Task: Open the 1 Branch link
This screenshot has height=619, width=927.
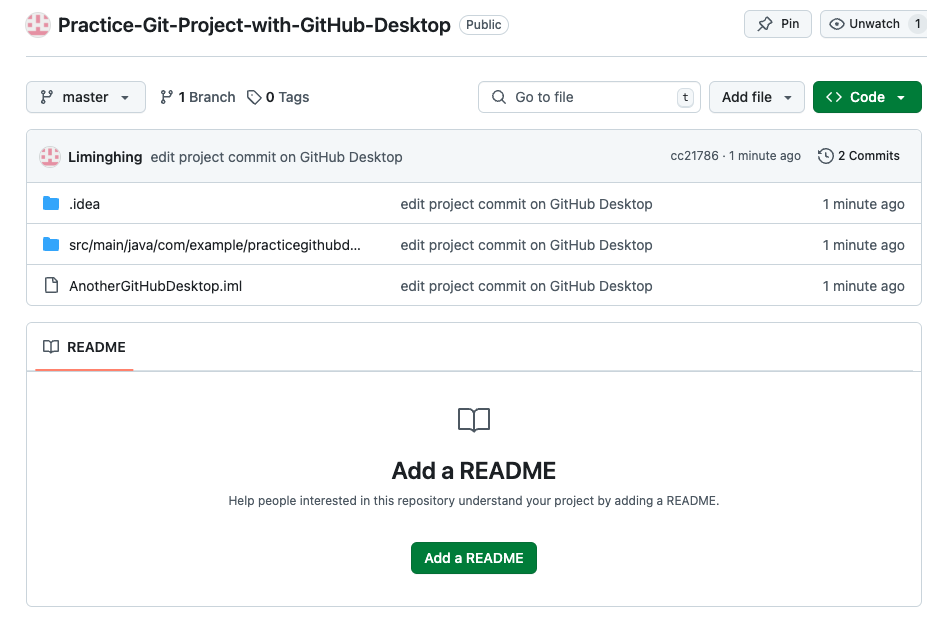Action: click(x=197, y=97)
